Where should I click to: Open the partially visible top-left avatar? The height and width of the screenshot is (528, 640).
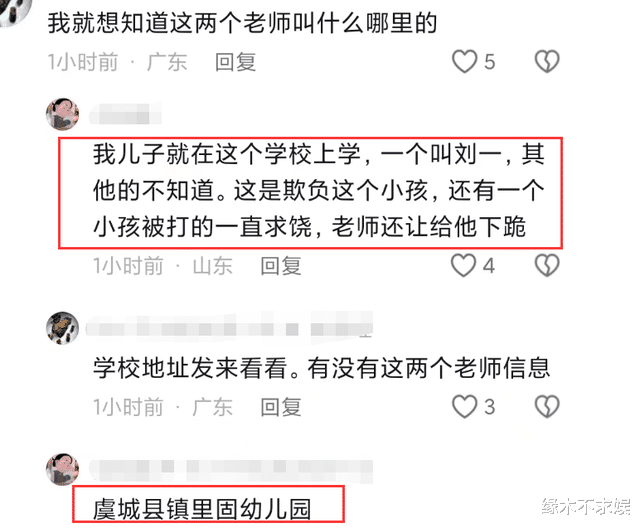[16, 12]
